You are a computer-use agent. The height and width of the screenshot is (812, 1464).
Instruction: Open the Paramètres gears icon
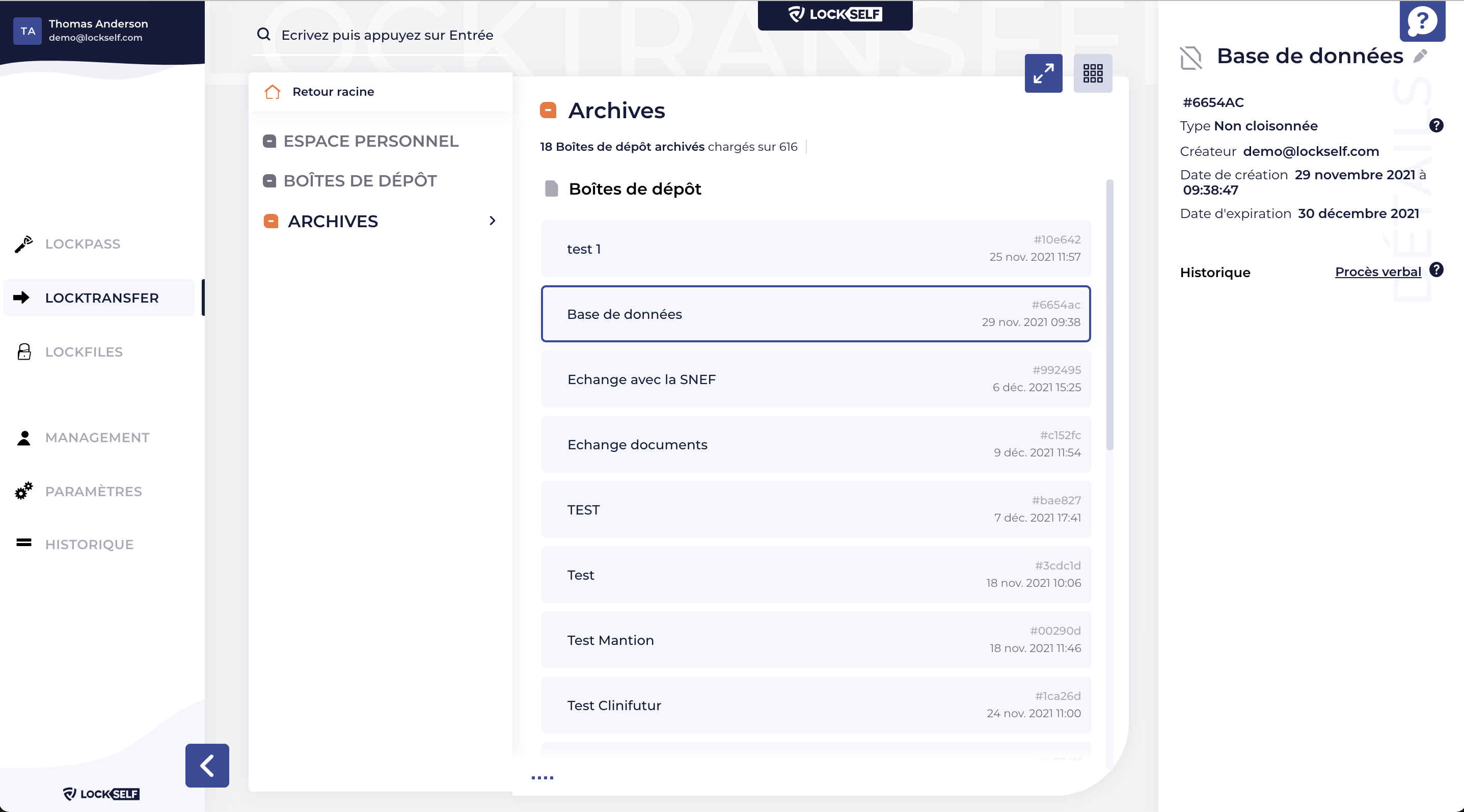point(24,491)
